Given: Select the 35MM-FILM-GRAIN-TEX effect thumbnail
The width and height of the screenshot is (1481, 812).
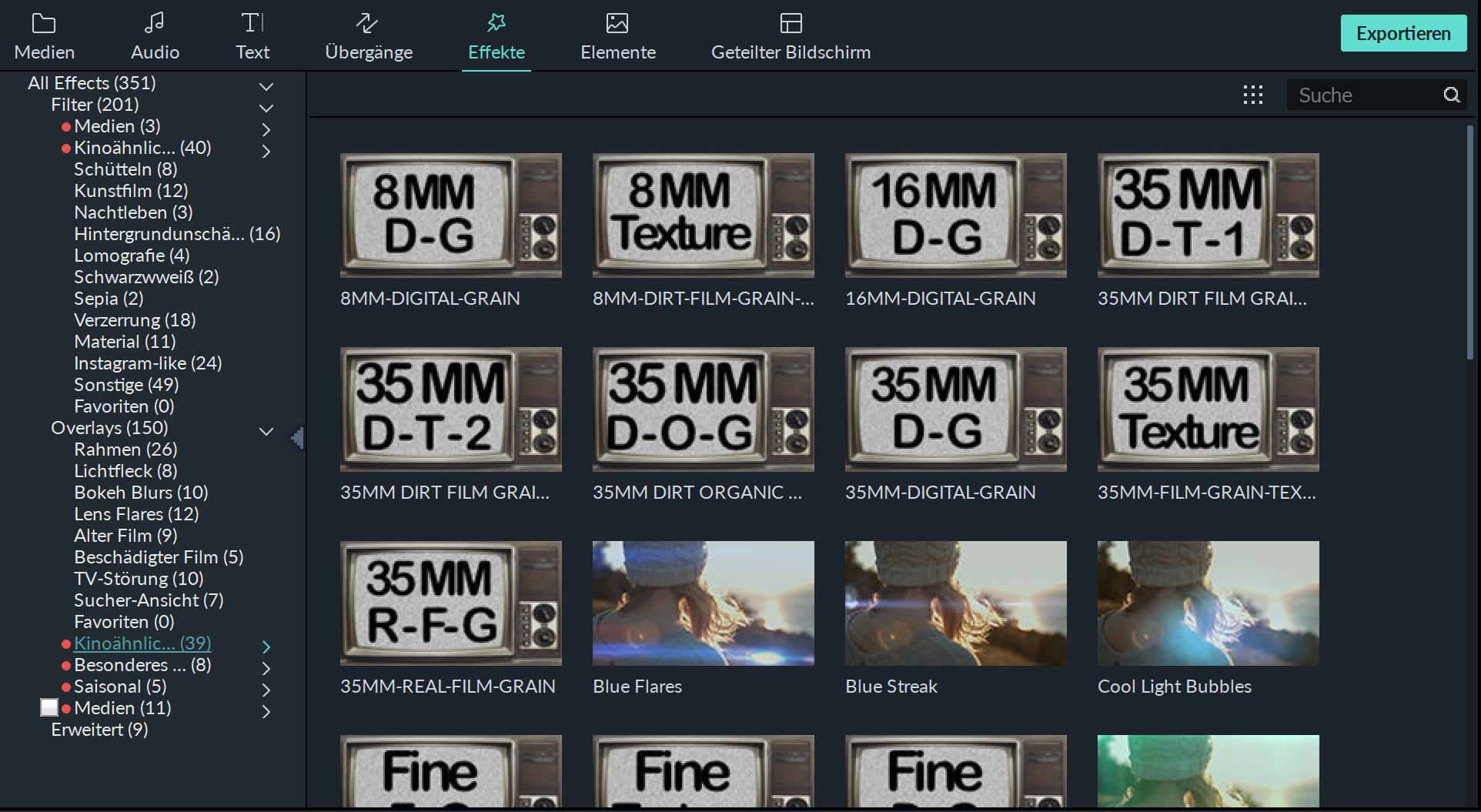Looking at the screenshot, I should pyautogui.click(x=1209, y=409).
